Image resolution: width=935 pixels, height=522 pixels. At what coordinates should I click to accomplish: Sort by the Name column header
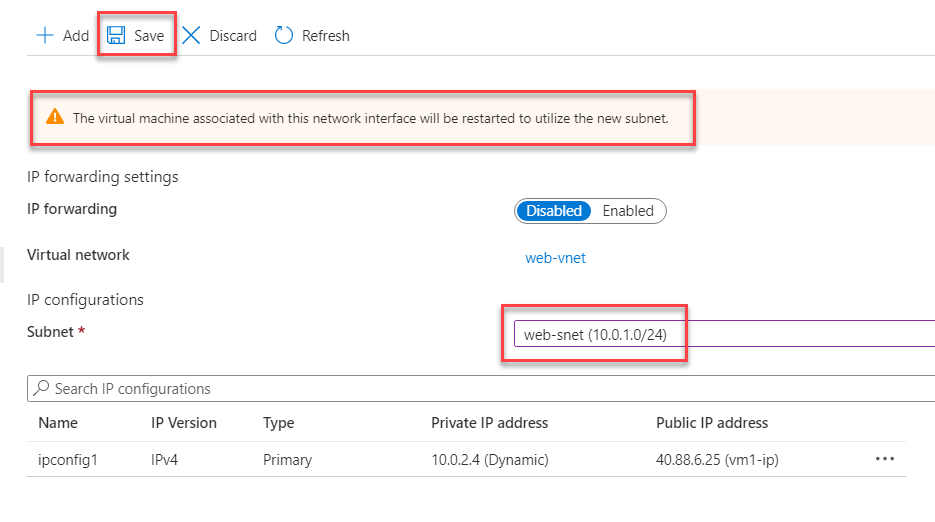(58, 423)
